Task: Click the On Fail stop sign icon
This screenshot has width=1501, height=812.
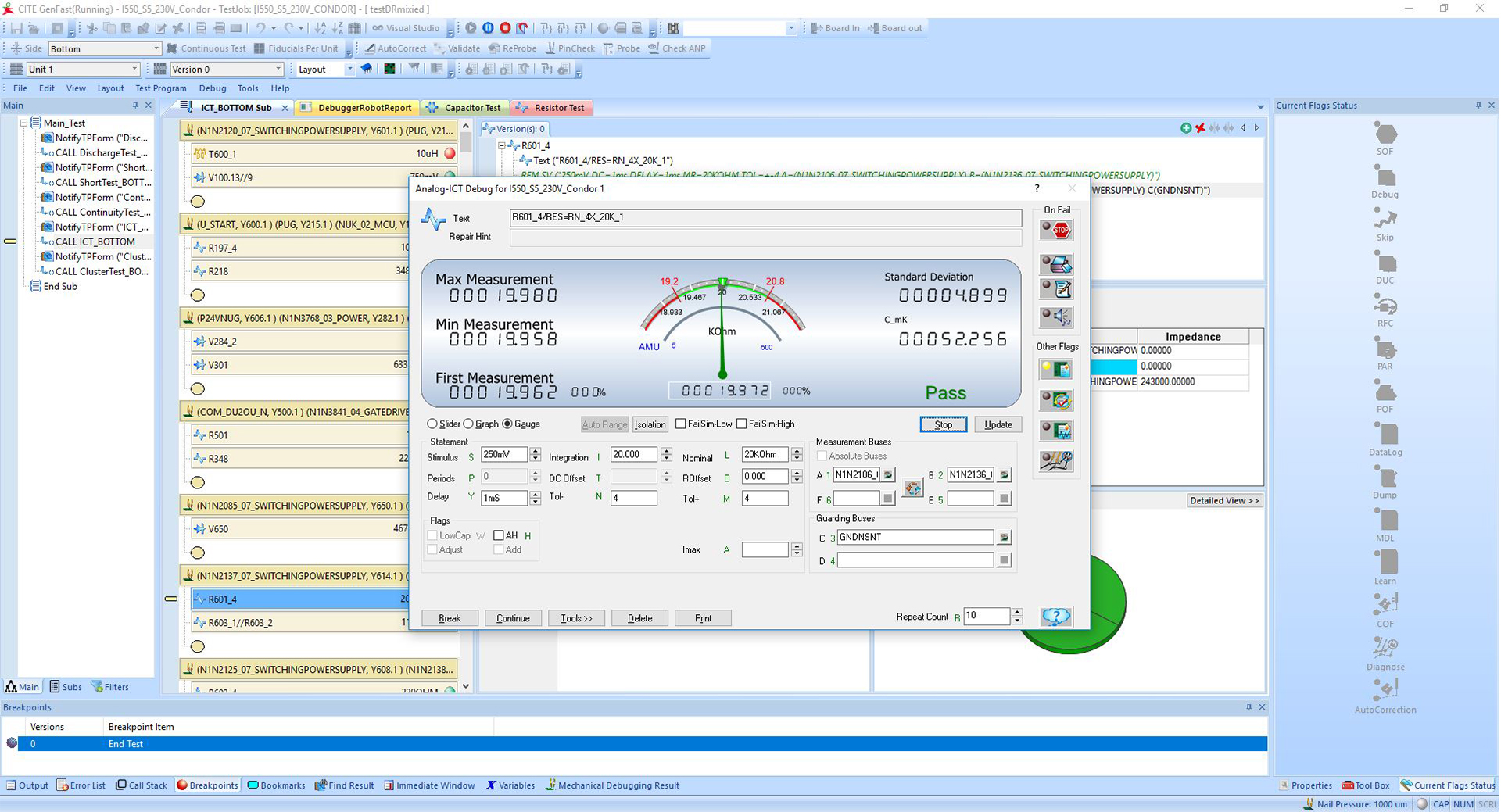Action: coord(1056,230)
